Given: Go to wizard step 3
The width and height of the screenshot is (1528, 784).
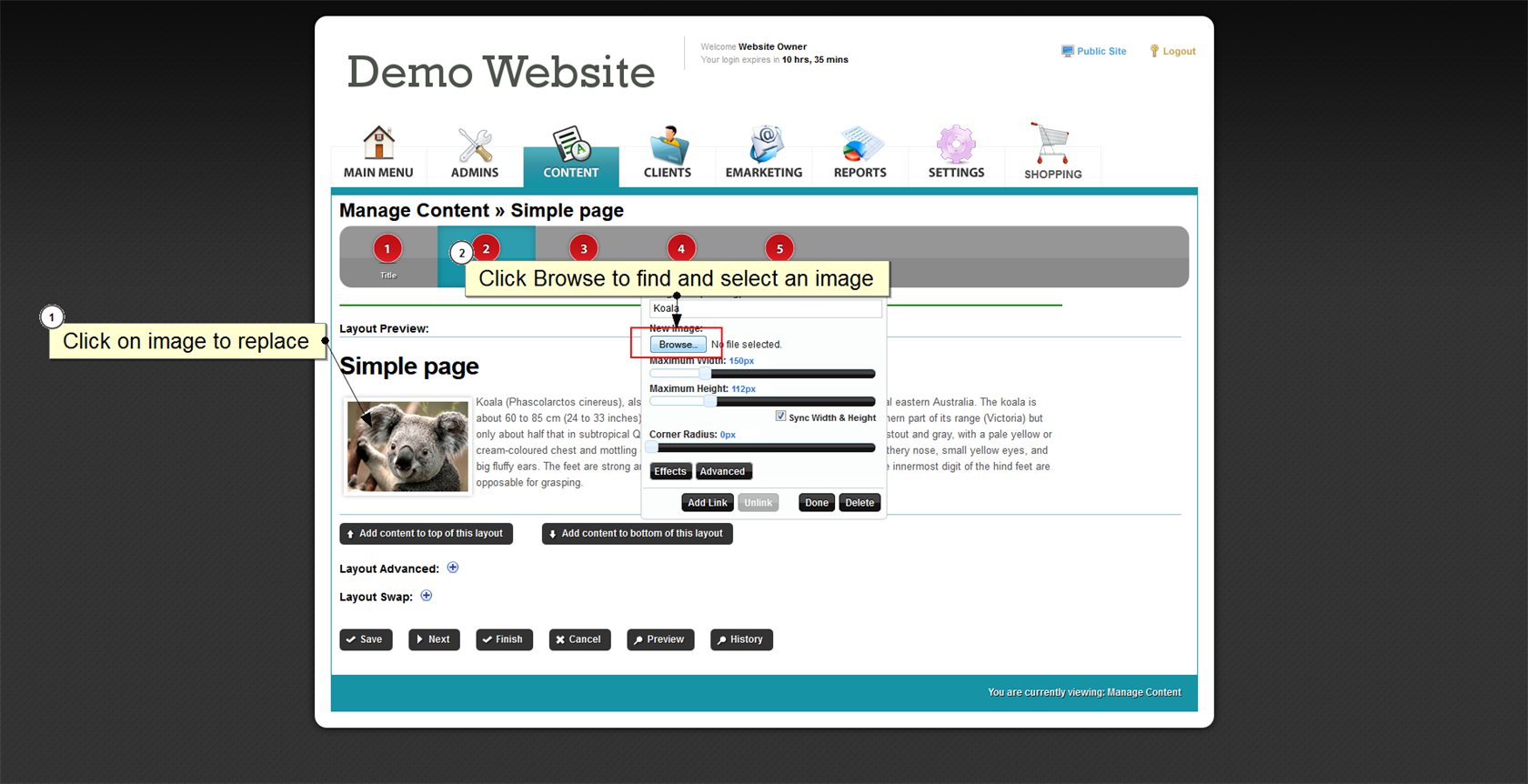Looking at the screenshot, I should 584,248.
